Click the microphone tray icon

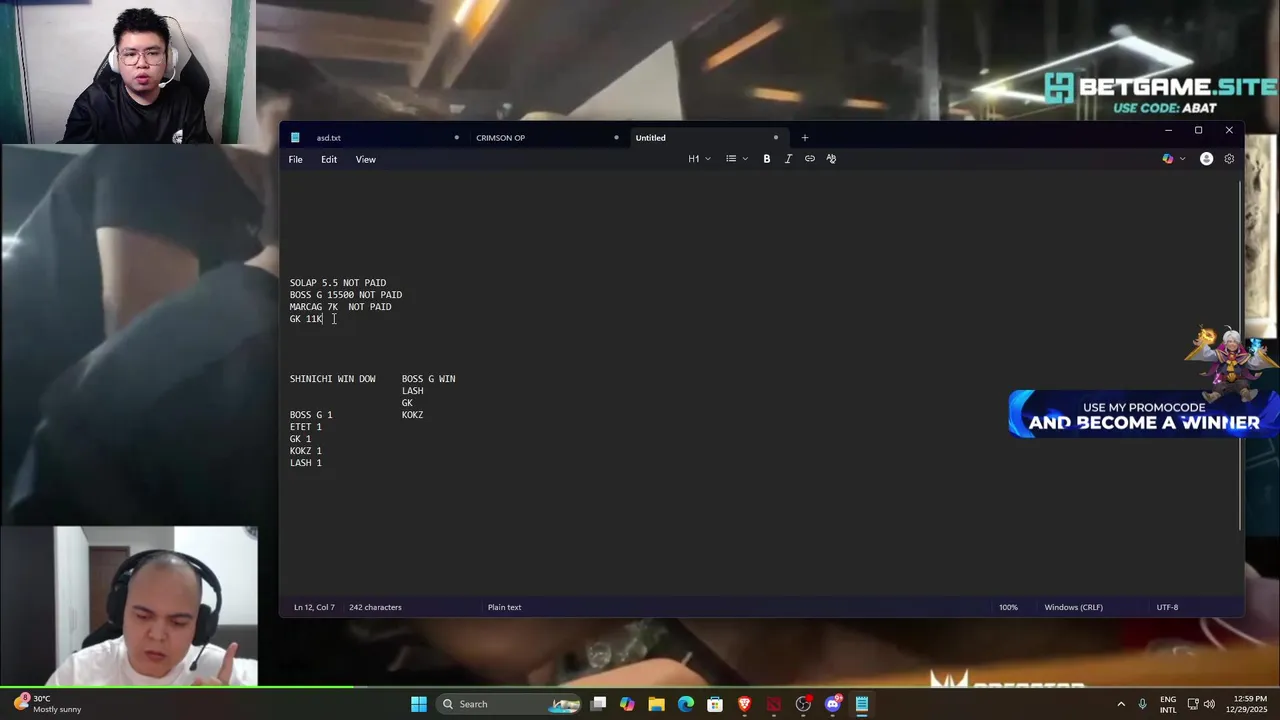click(1143, 704)
